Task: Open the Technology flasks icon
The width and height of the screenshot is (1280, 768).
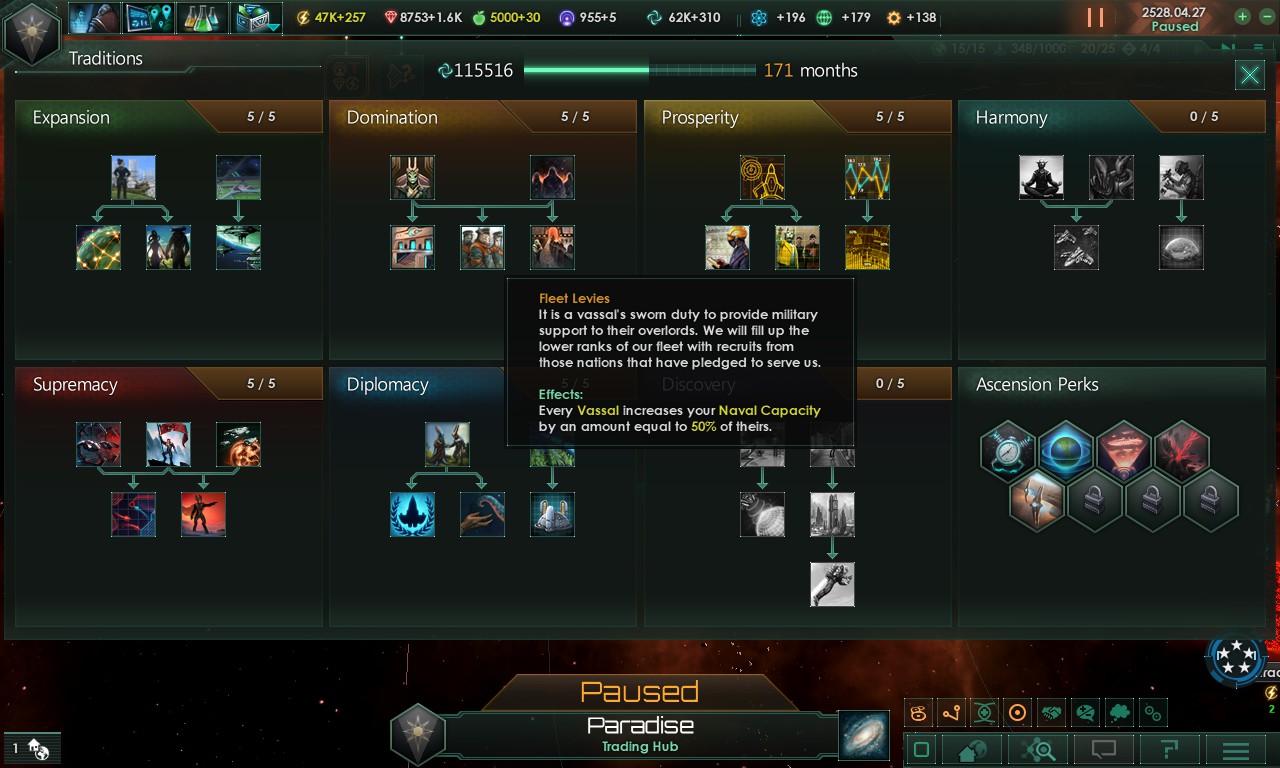Action: click(203, 17)
